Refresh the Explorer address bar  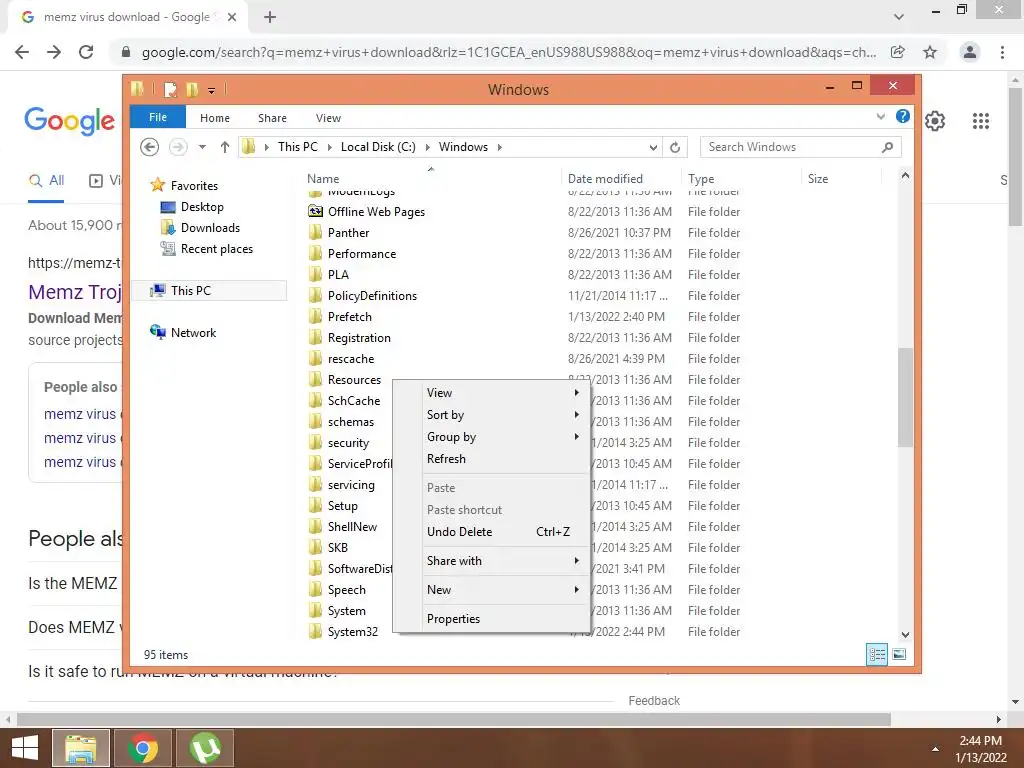[675, 147]
